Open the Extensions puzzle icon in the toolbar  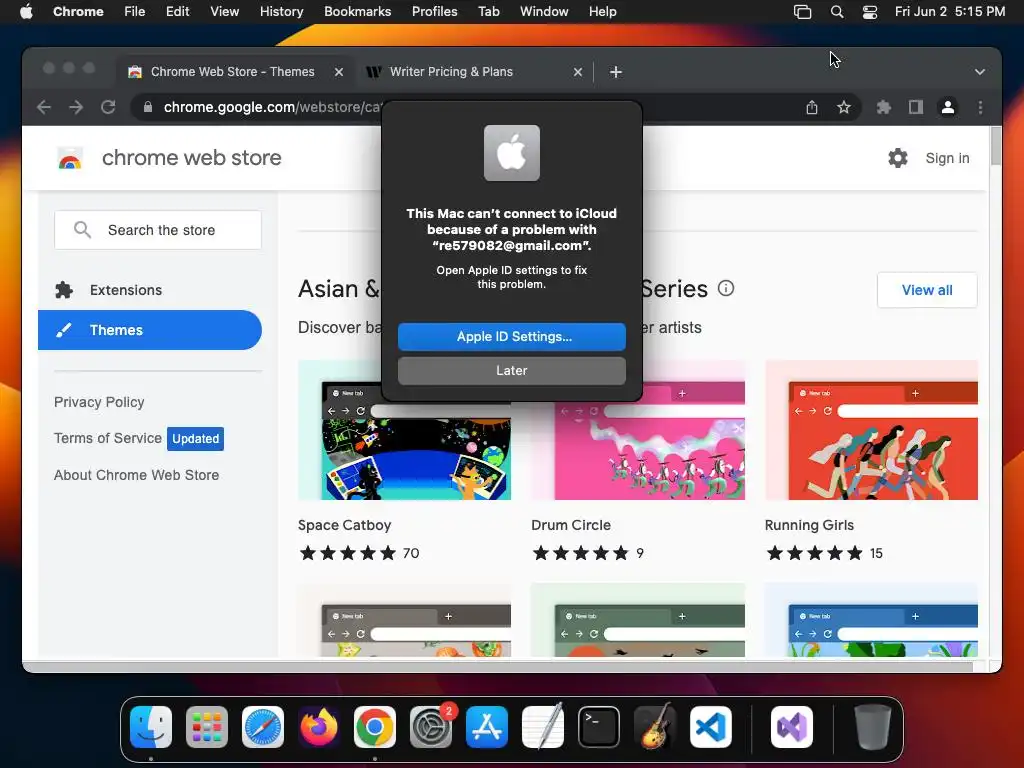pyautogui.click(x=884, y=107)
